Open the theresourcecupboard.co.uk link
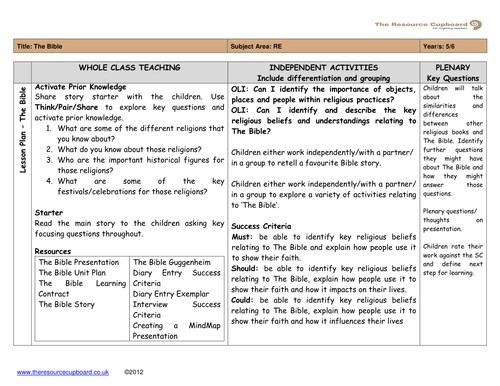This screenshot has width=500, height=386. pos(63,372)
